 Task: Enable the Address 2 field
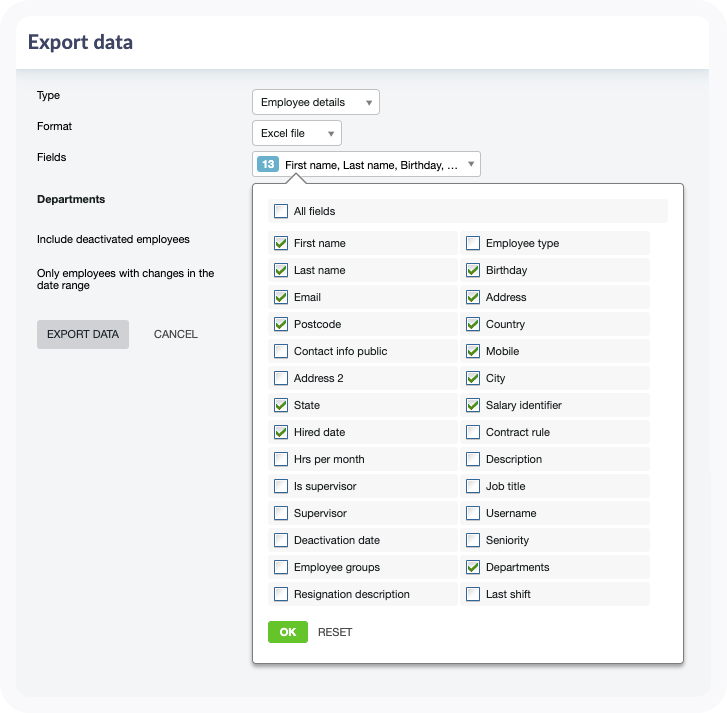pos(281,378)
